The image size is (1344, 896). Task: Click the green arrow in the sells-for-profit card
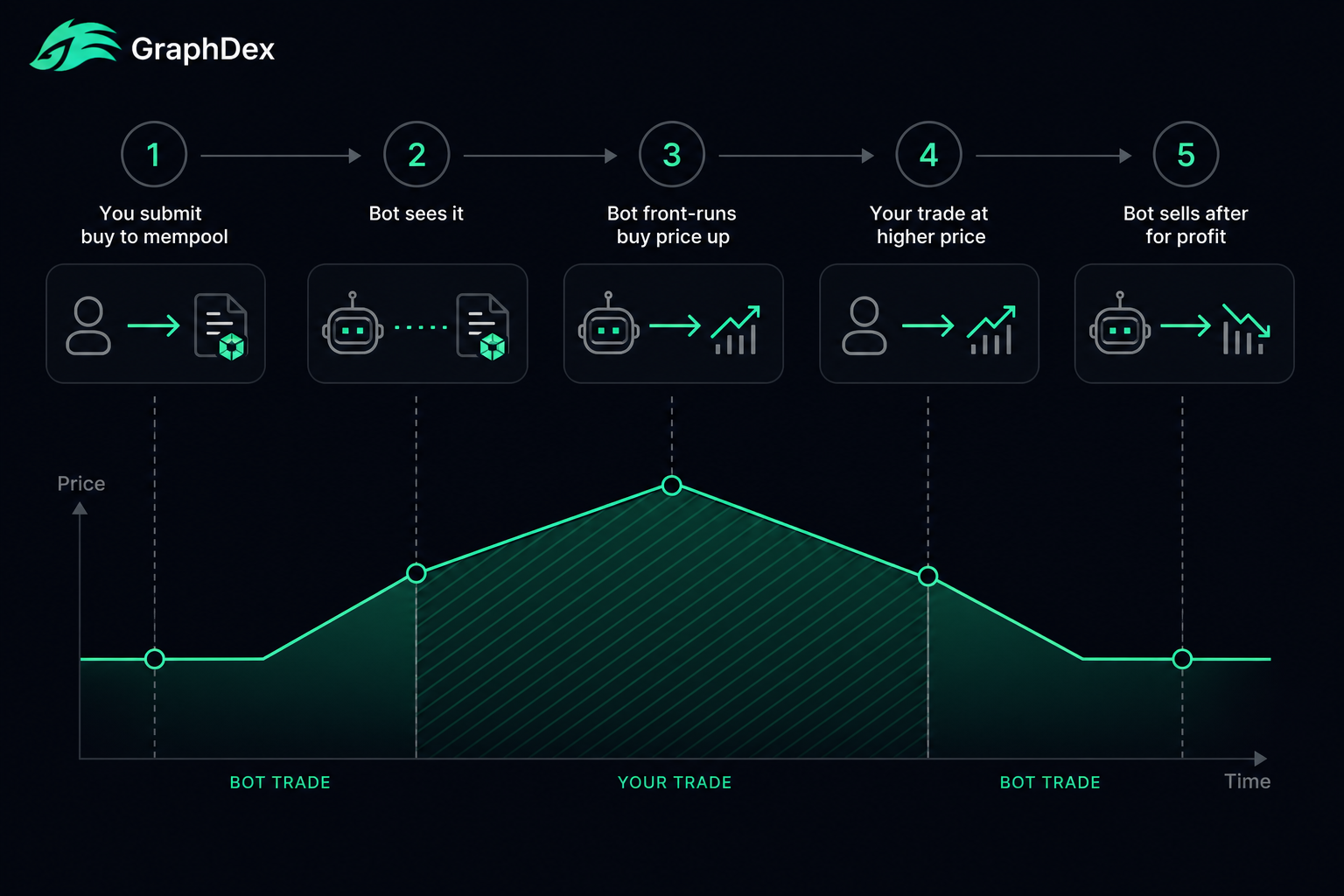pos(1186,326)
